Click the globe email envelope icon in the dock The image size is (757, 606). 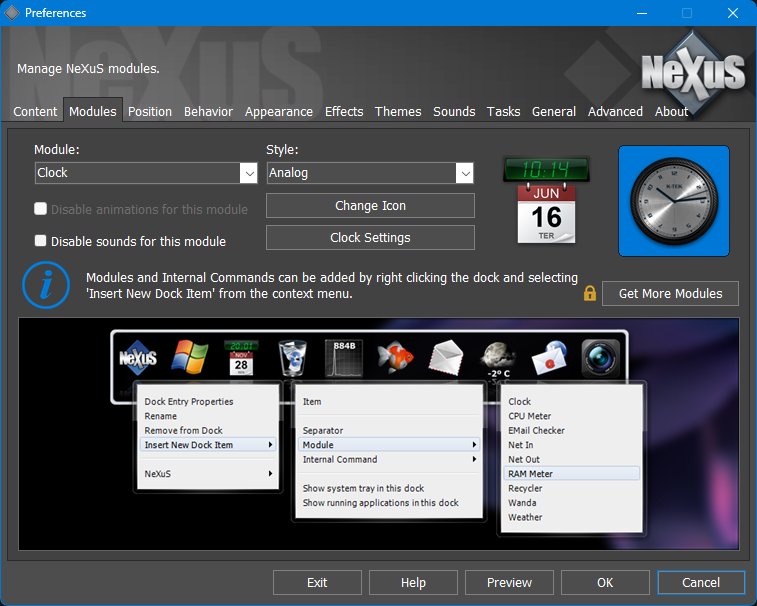tap(549, 358)
